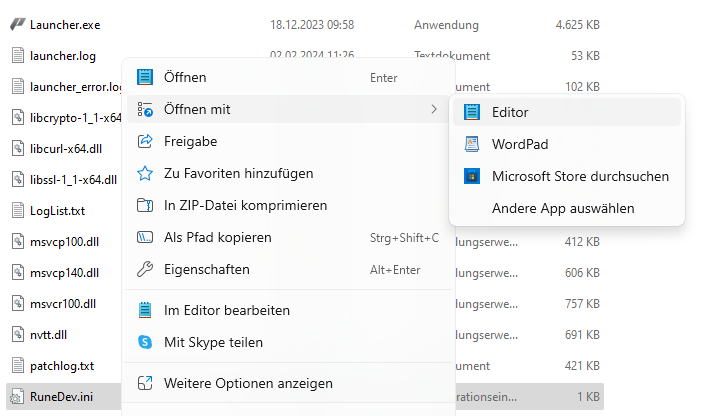712x416 pixels.
Task: Choose Mit Skype teilen
Action: 213,342
